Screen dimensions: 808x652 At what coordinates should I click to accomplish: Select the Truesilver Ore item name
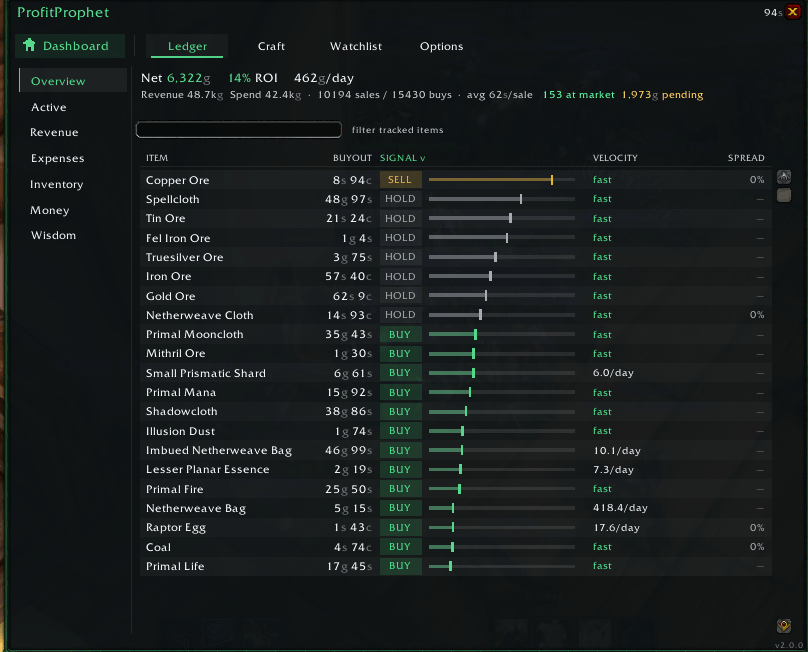click(x=184, y=257)
